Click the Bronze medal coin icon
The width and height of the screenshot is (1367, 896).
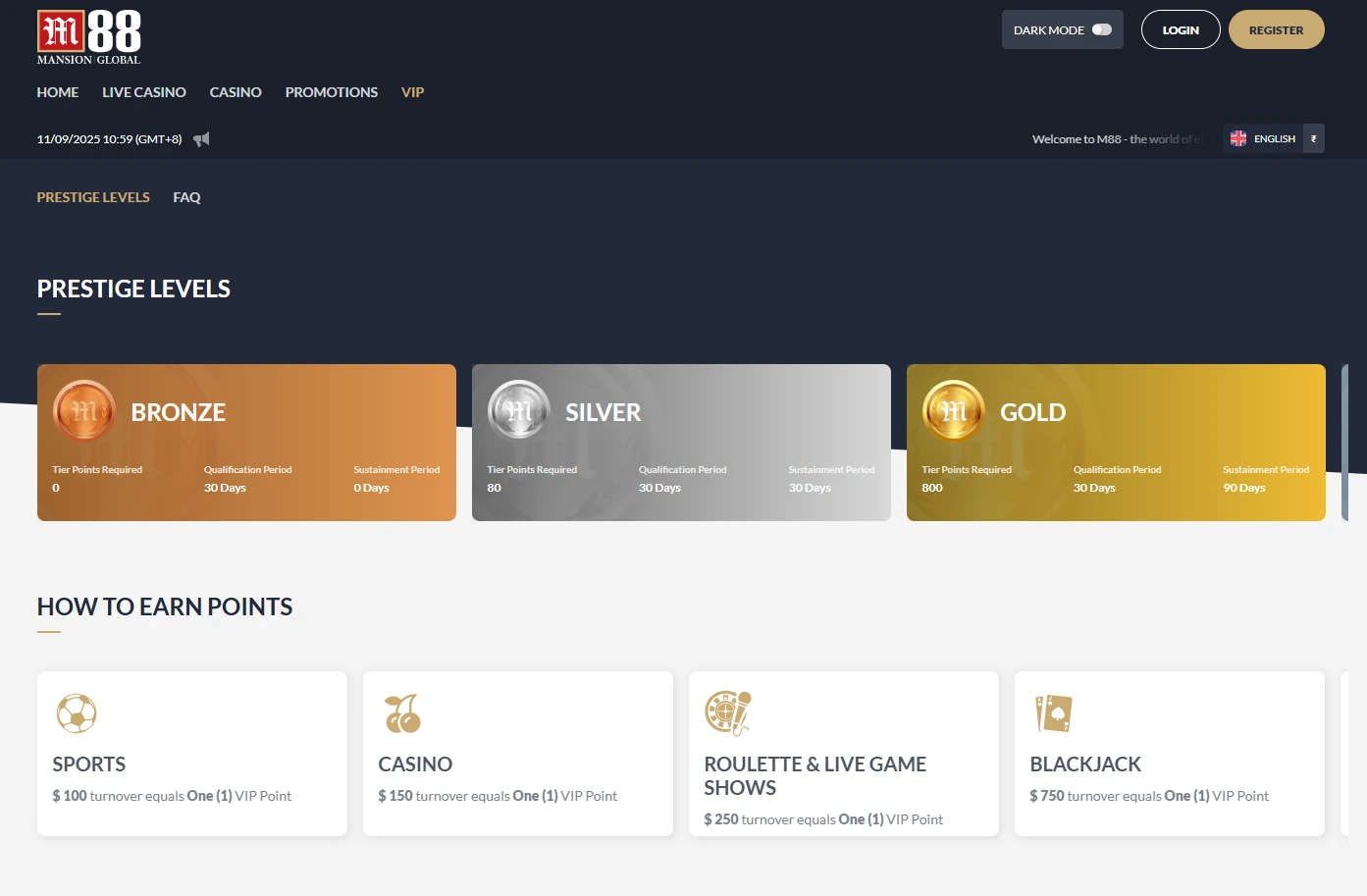tap(84, 411)
